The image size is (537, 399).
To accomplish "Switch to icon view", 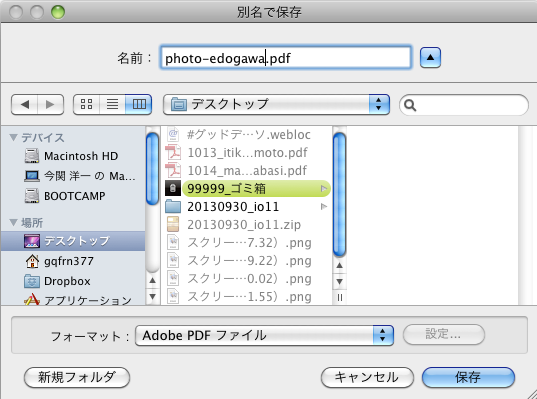I will (x=86, y=104).
